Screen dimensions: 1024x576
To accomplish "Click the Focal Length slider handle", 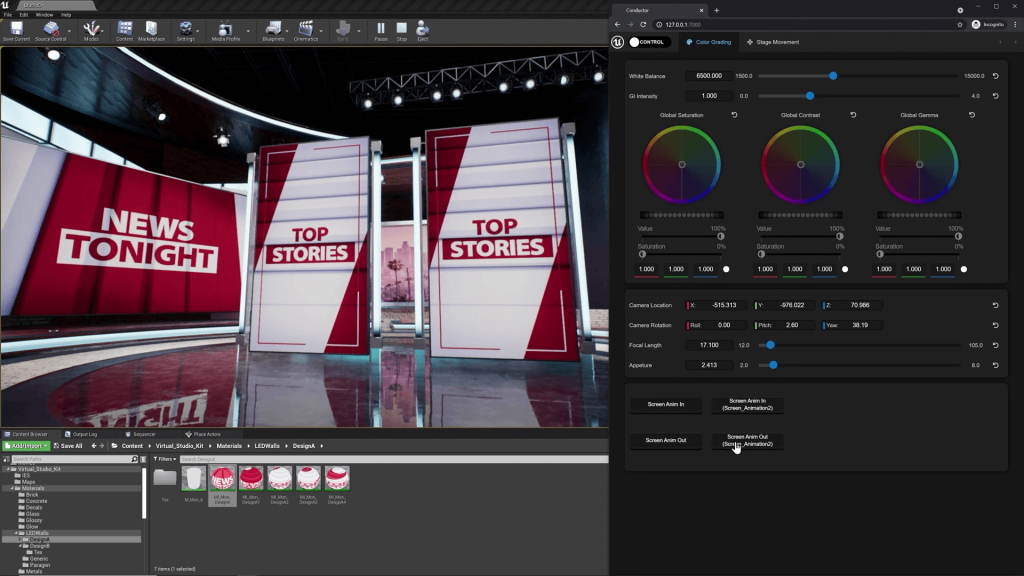I will click(x=770, y=345).
